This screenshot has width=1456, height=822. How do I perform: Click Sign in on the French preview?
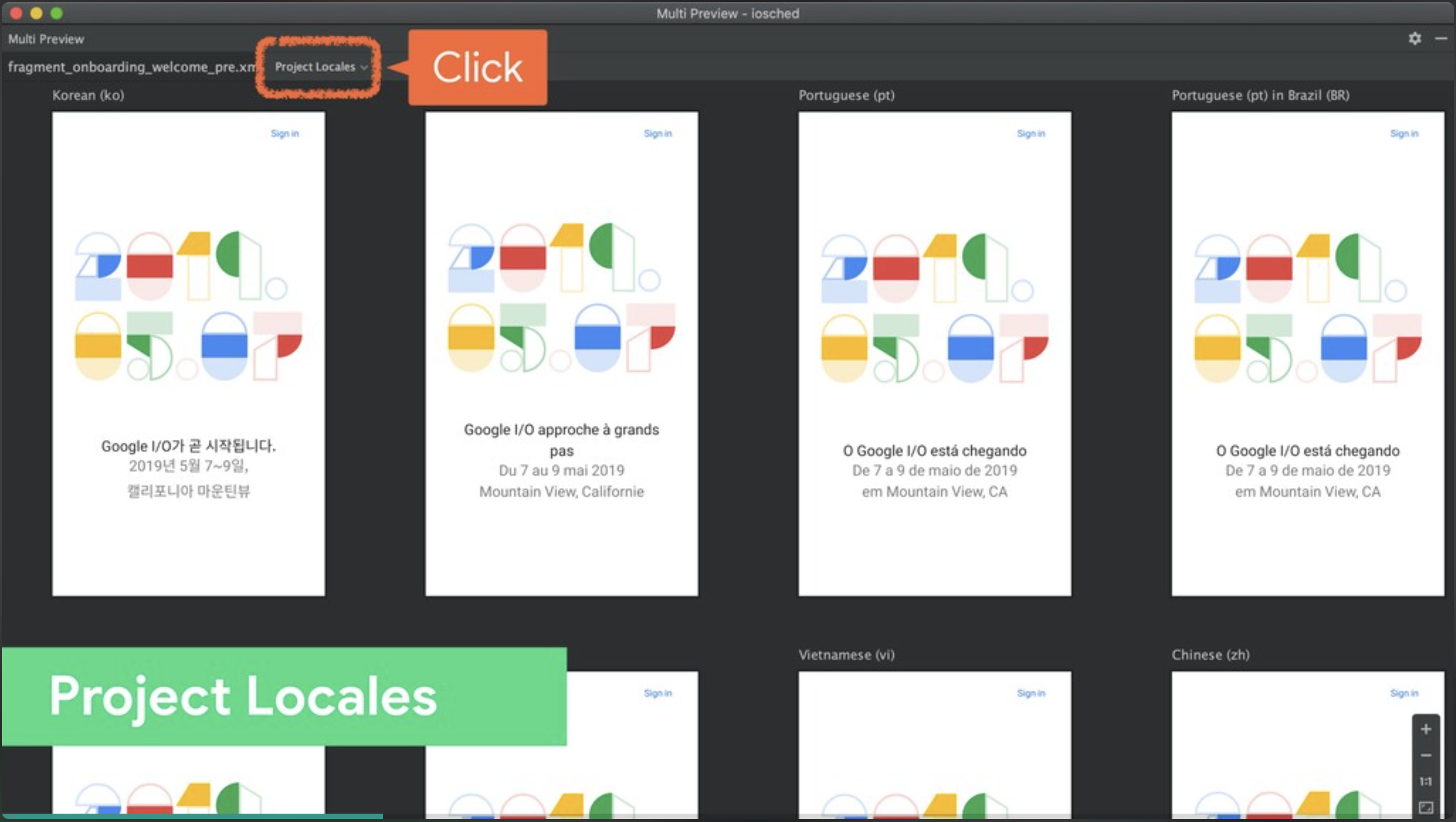[657, 133]
